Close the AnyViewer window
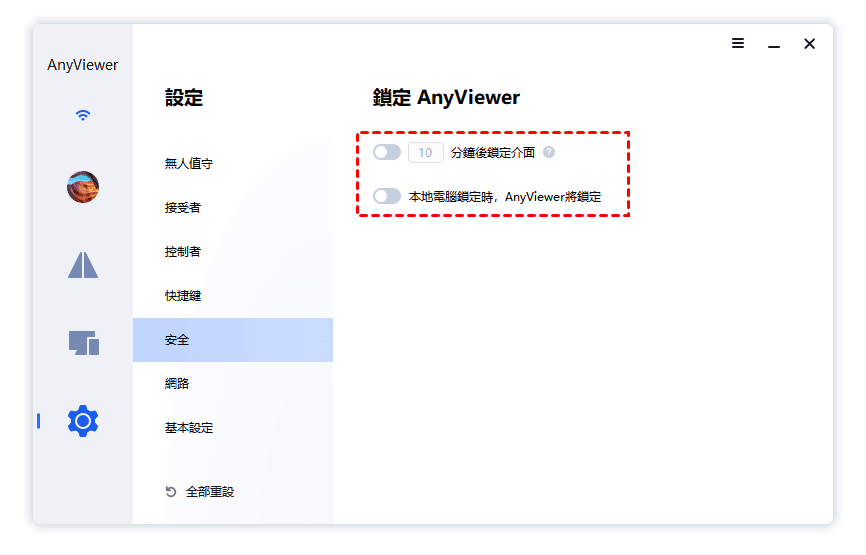This screenshot has height=555, width=866. click(809, 44)
